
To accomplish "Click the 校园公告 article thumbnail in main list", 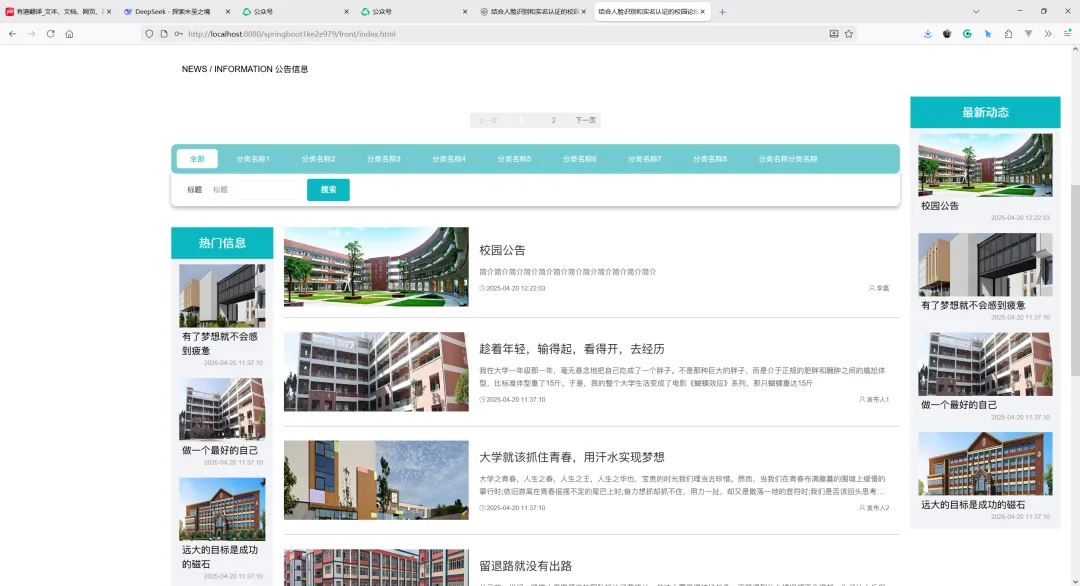I will click(376, 267).
